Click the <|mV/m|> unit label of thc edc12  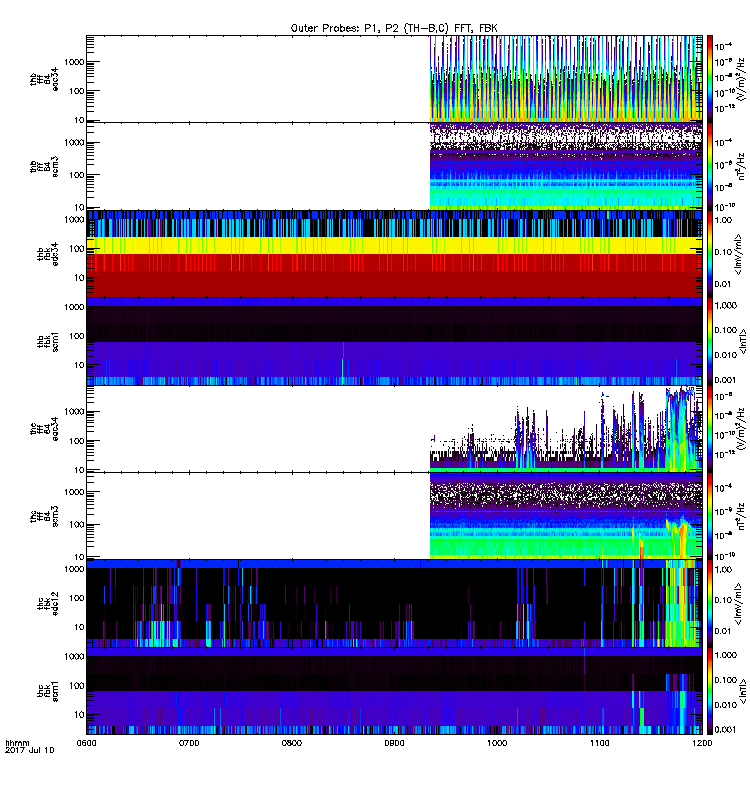coord(739,604)
